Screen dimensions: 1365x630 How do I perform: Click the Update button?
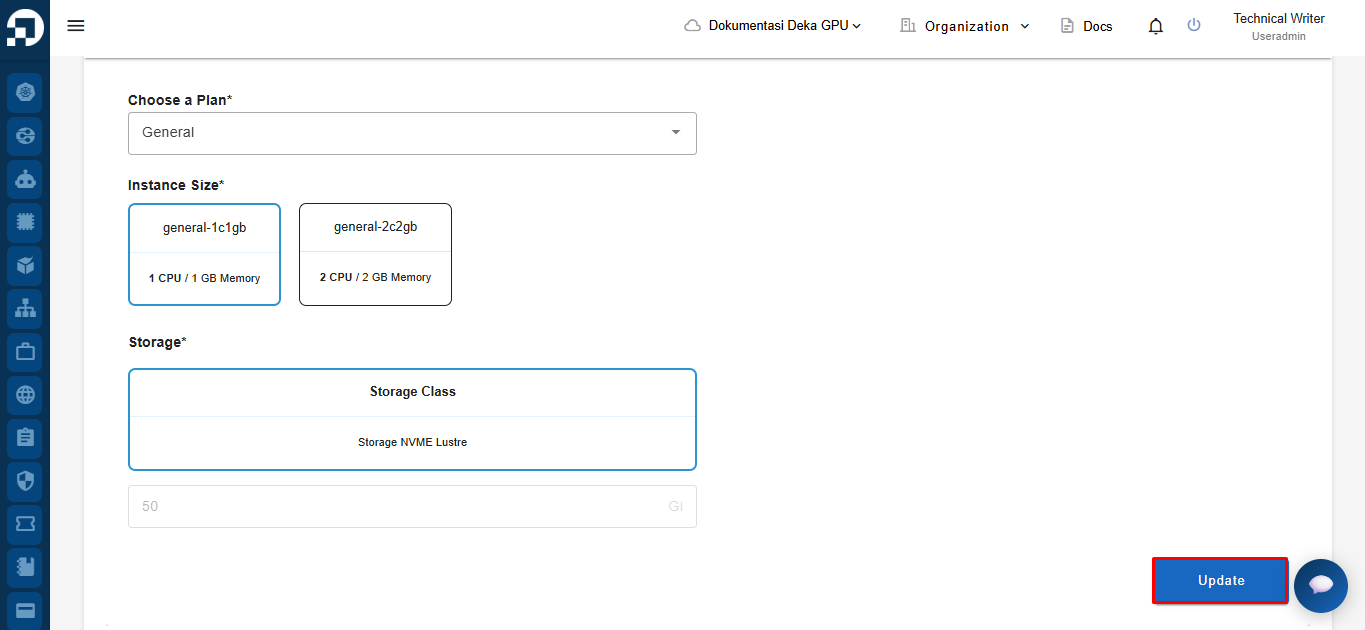click(x=1221, y=580)
